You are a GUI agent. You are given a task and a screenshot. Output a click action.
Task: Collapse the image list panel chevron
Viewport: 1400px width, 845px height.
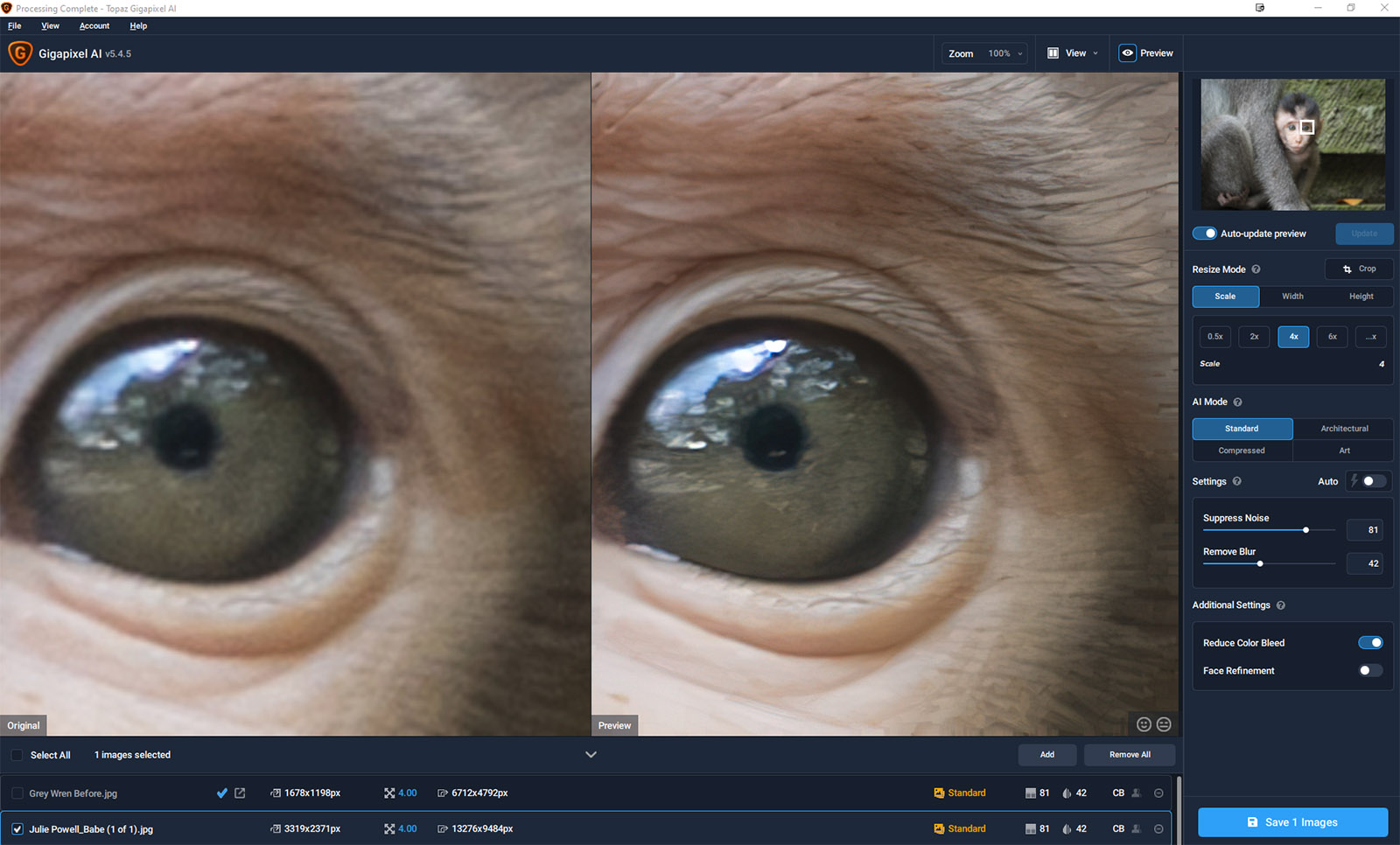(591, 755)
